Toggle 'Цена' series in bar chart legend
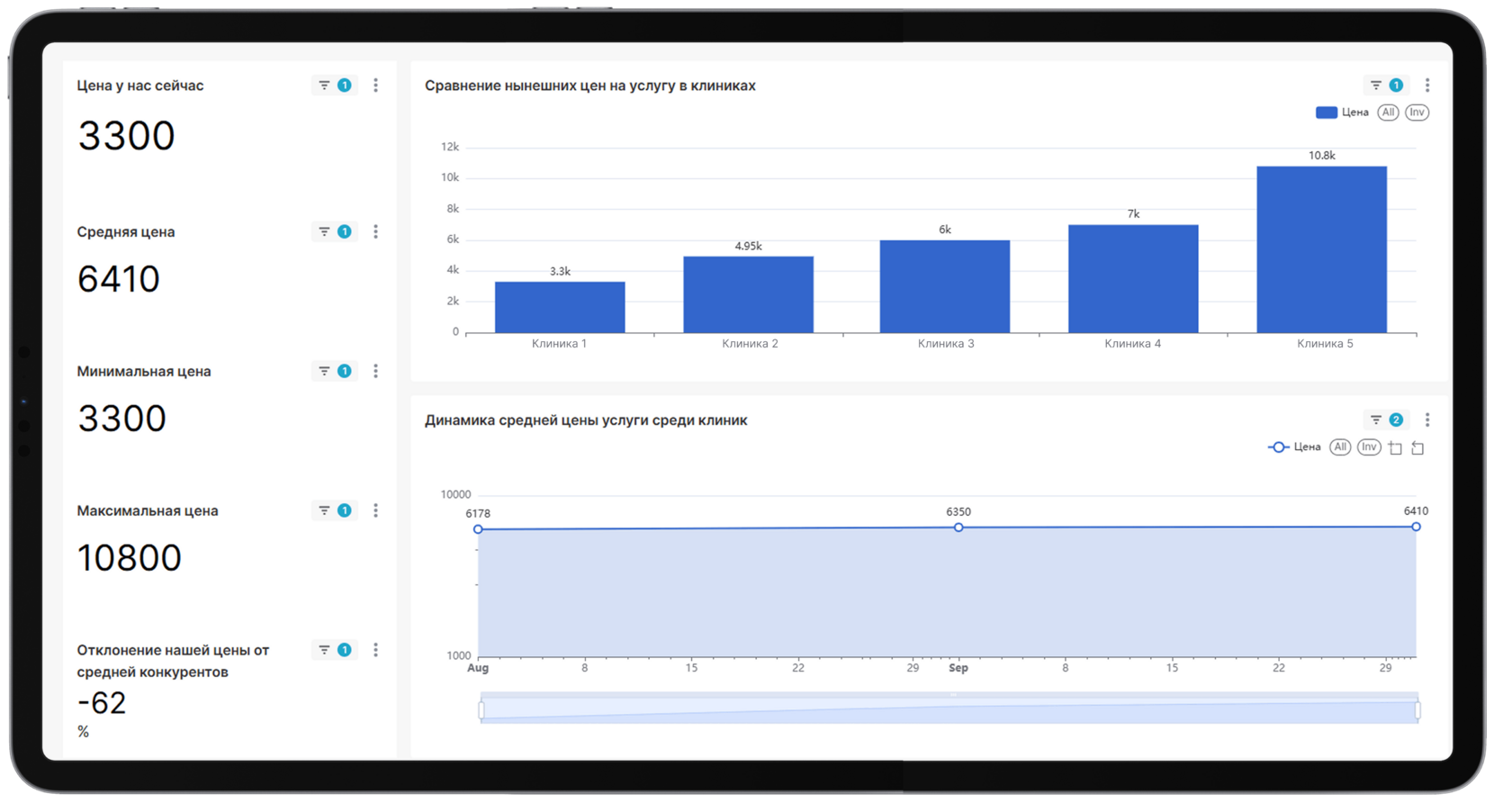 pos(1341,113)
